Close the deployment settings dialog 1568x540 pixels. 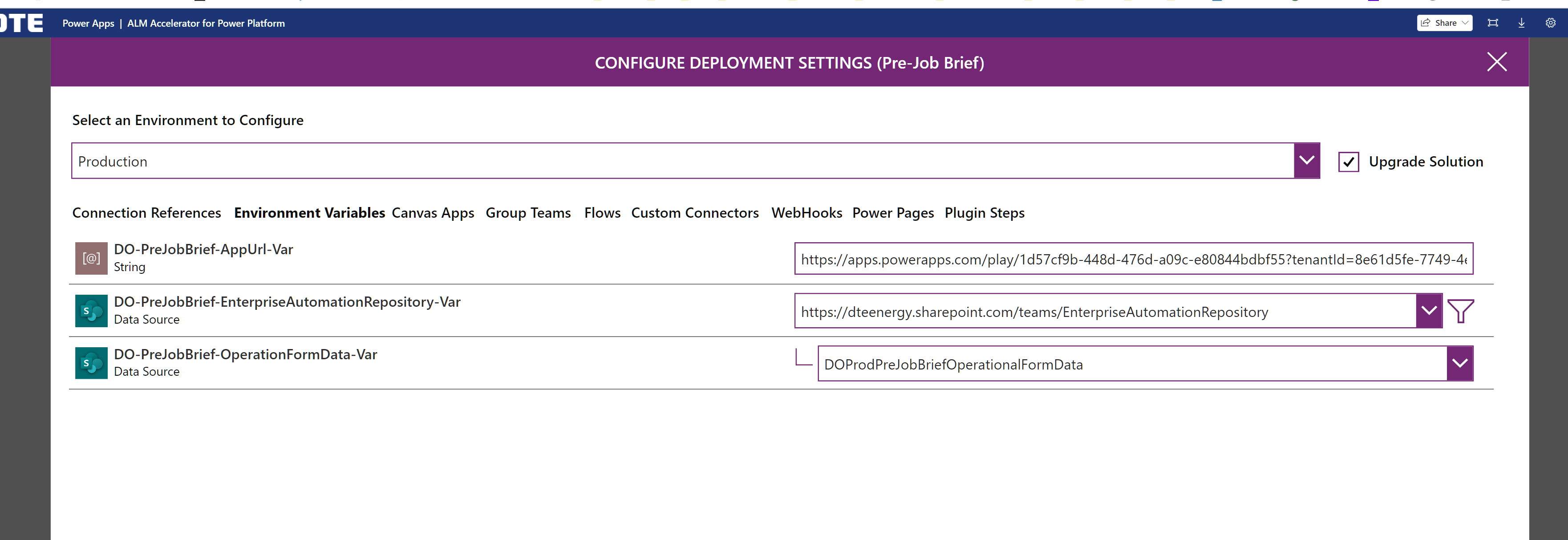click(x=1497, y=62)
